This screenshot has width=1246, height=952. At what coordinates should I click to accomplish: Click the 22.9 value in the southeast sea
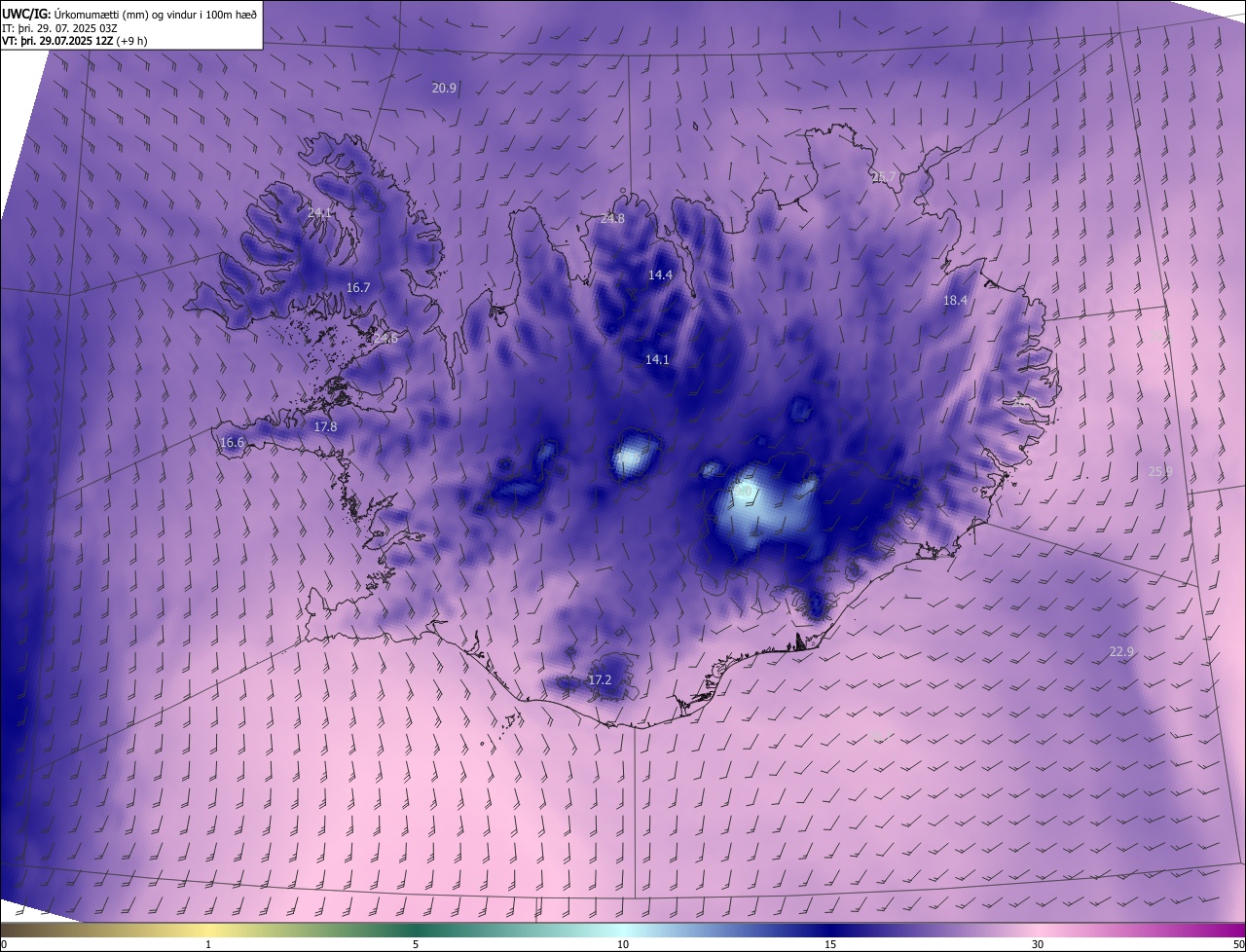click(x=1121, y=652)
